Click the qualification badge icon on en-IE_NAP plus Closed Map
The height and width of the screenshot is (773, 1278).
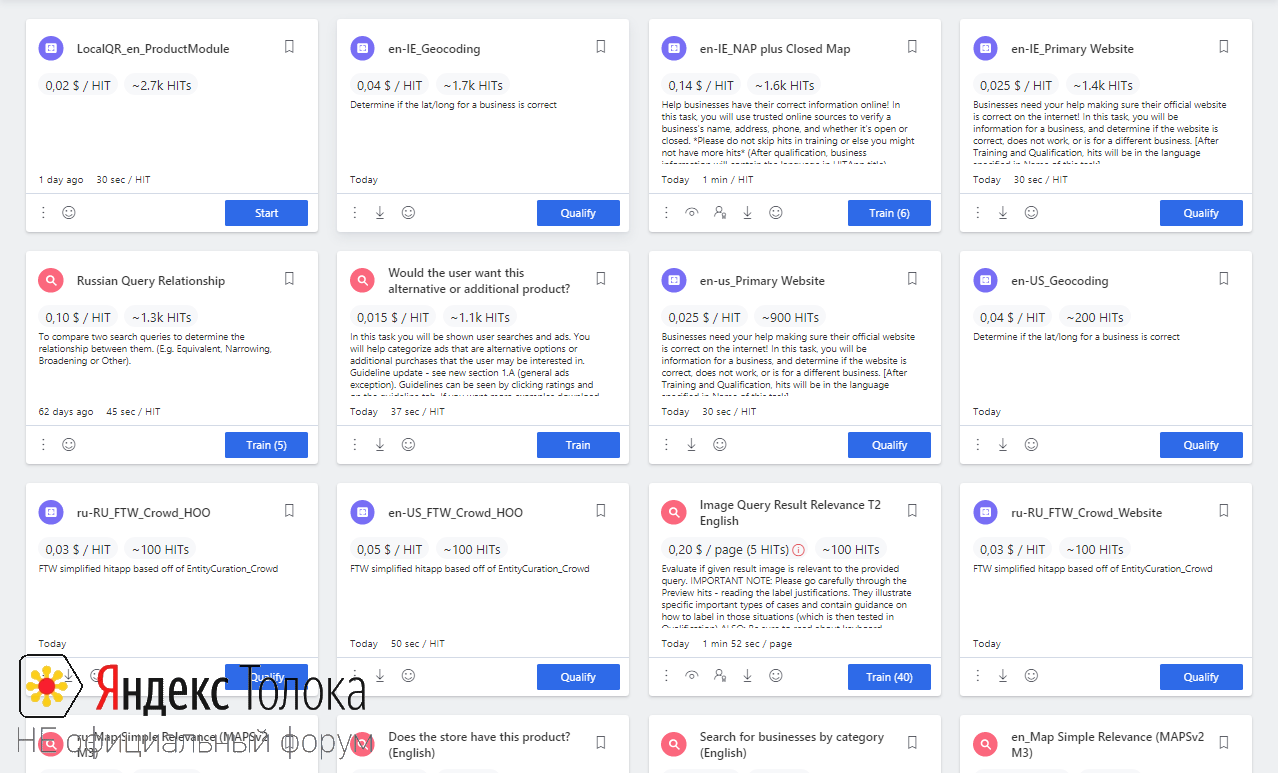tap(721, 212)
